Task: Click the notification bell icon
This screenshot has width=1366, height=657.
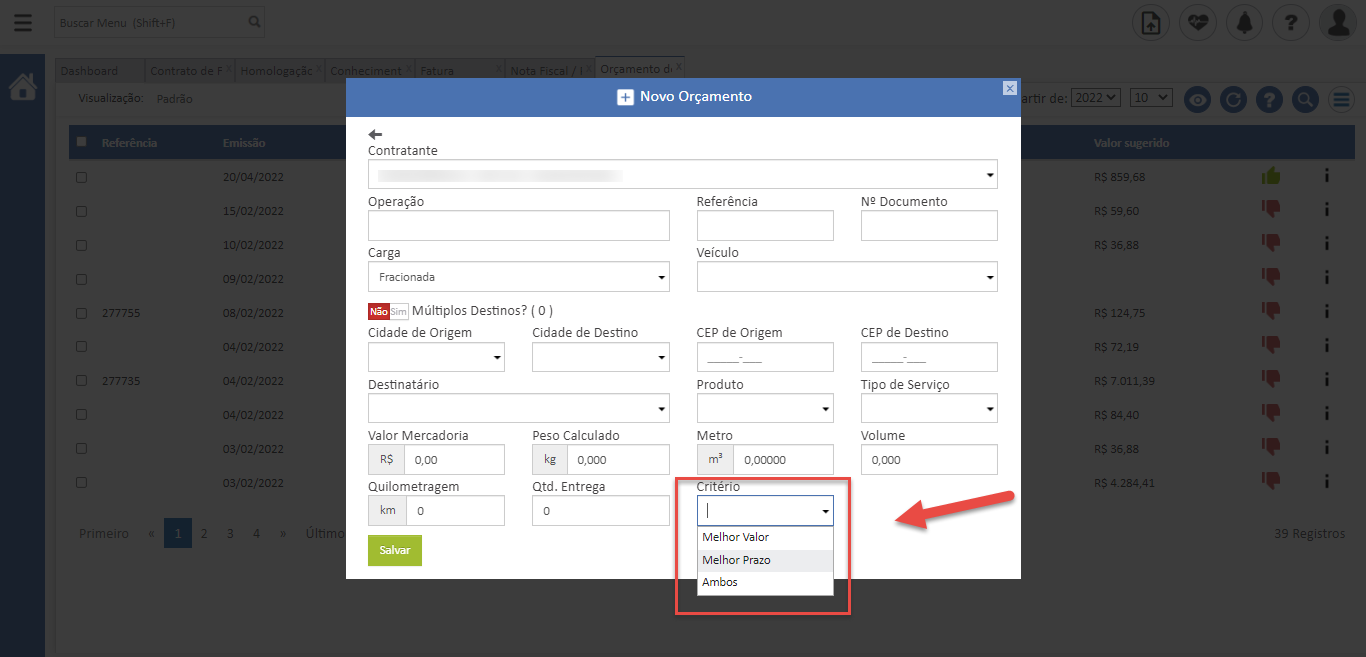Action: pos(1244,23)
